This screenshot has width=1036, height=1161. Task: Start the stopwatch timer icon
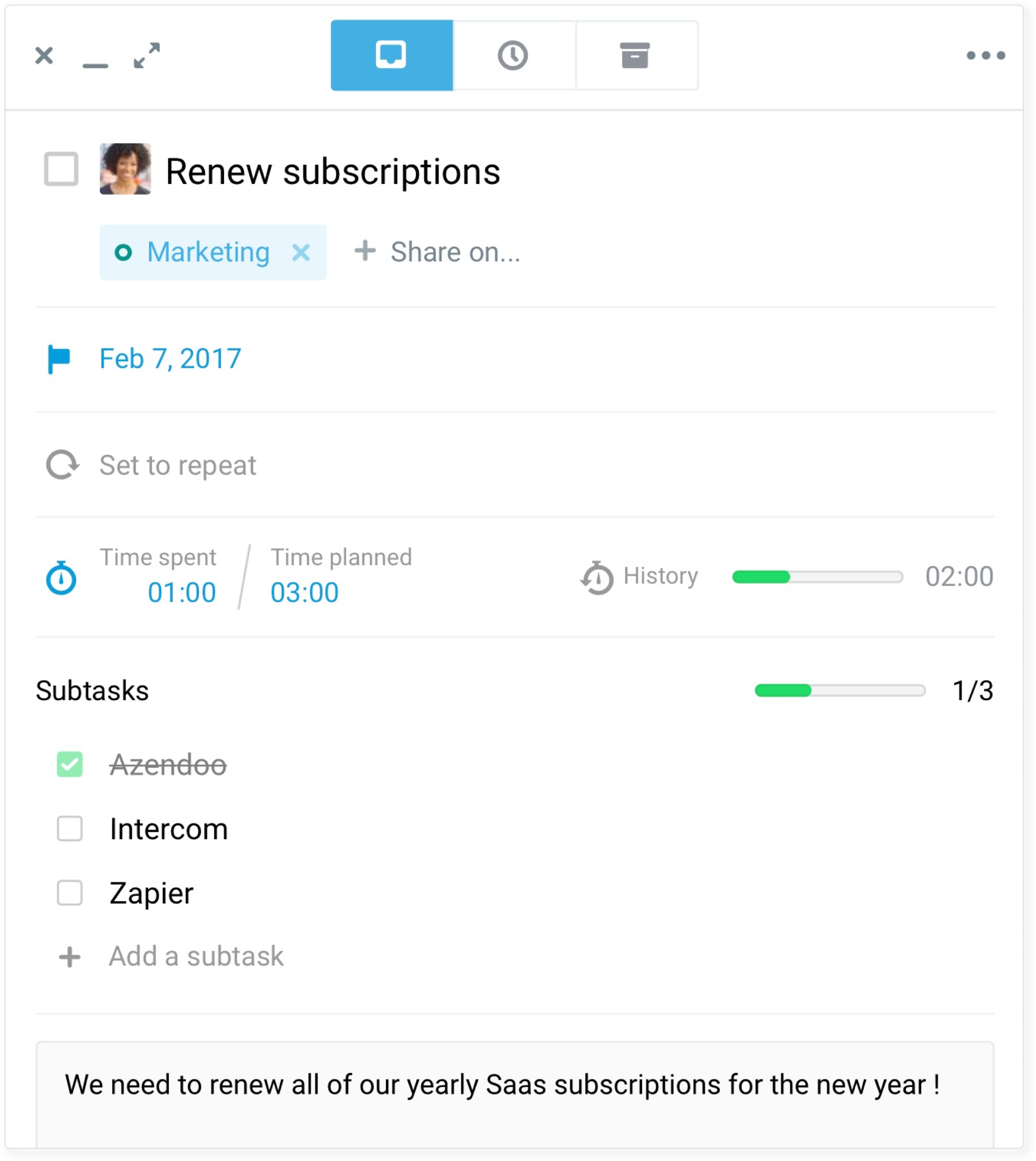[61, 578]
